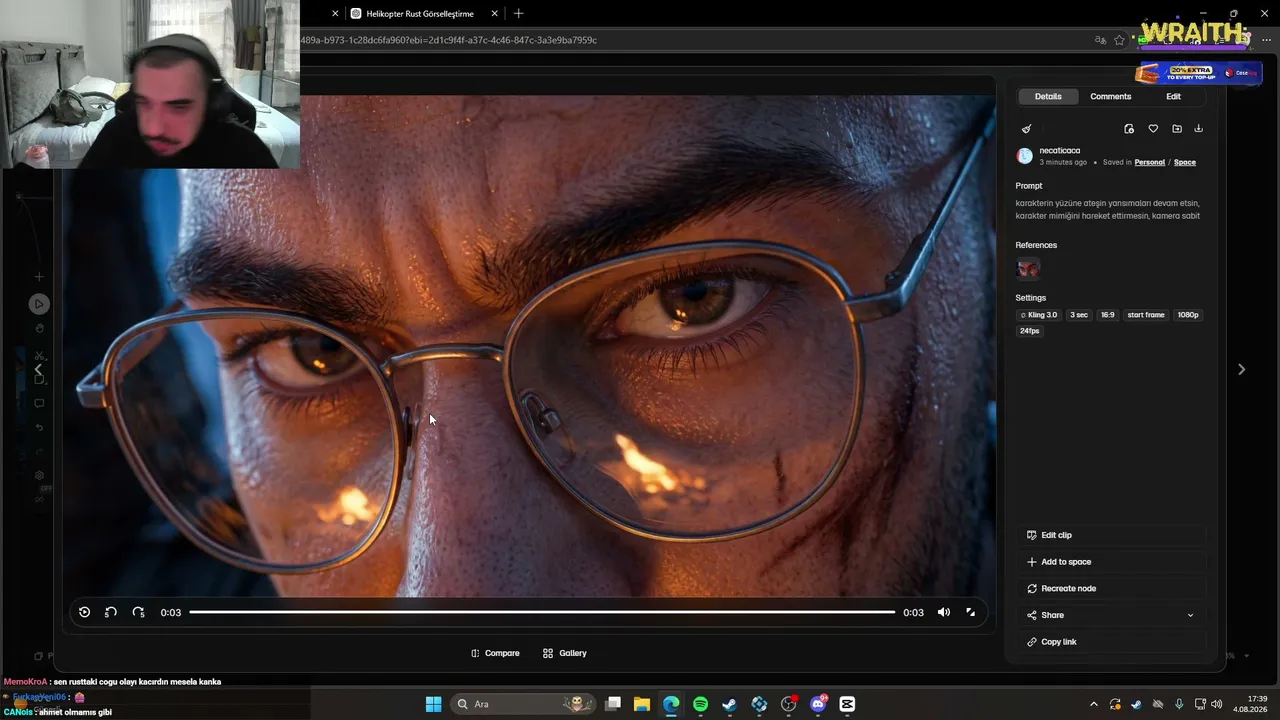Bookmark this page with the star icon
1280x720 pixels.
pyautogui.click(x=1119, y=40)
